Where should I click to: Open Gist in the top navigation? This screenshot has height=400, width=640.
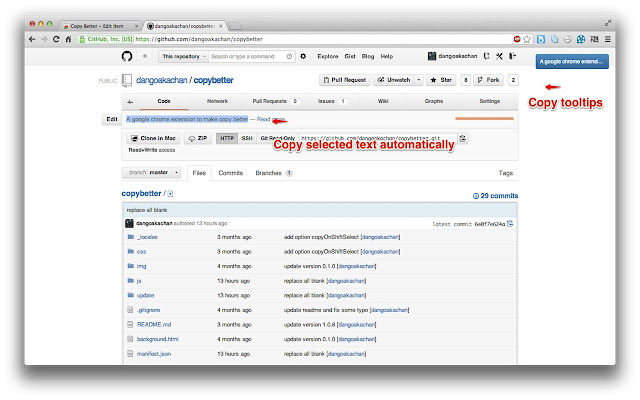pyautogui.click(x=350, y=56)
